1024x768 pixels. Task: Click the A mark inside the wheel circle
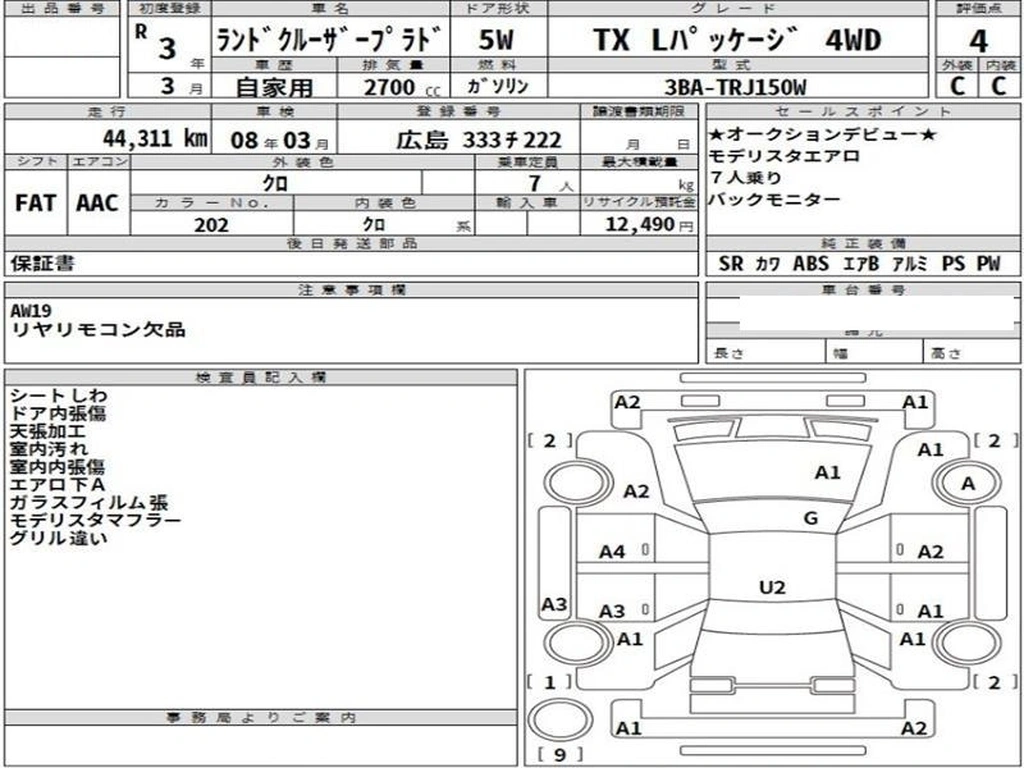click(x=968, y=484)
